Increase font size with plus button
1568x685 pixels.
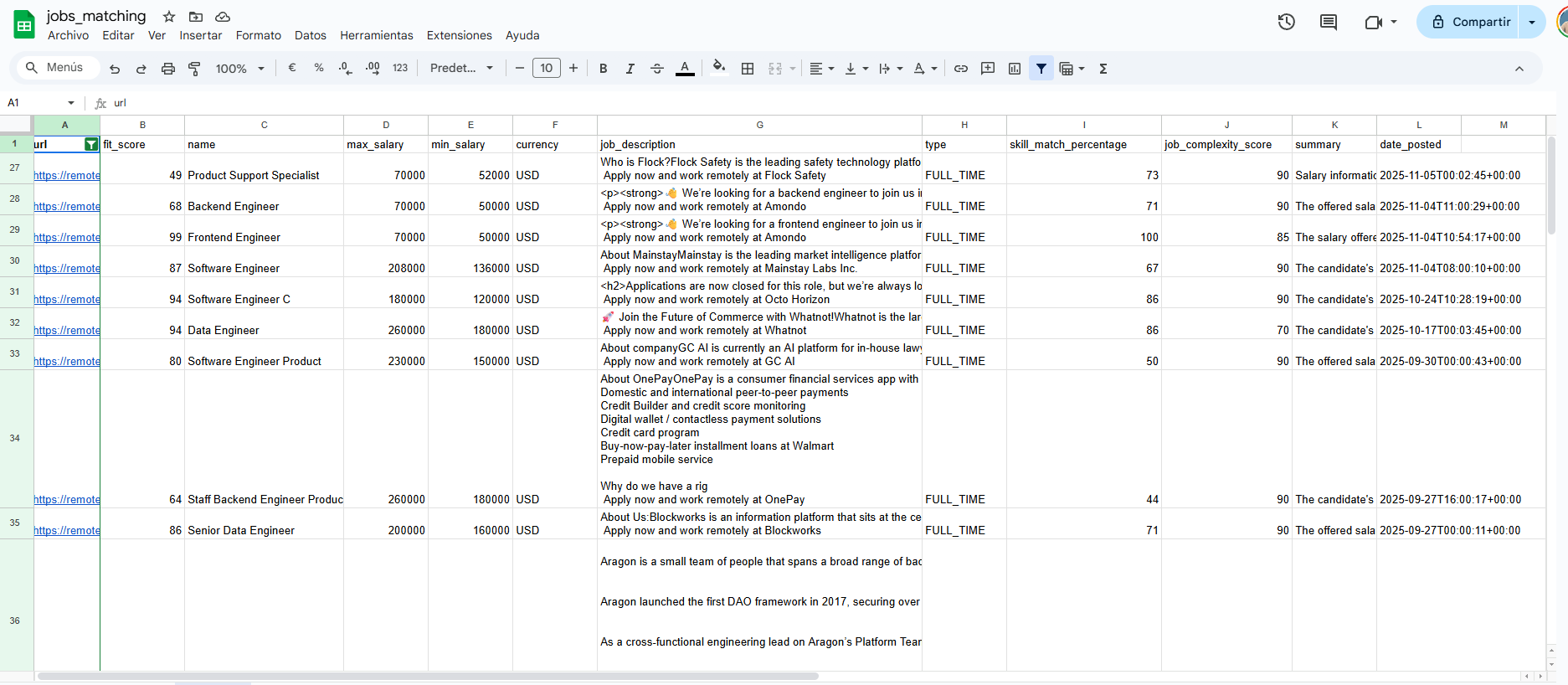click(573, 69)
